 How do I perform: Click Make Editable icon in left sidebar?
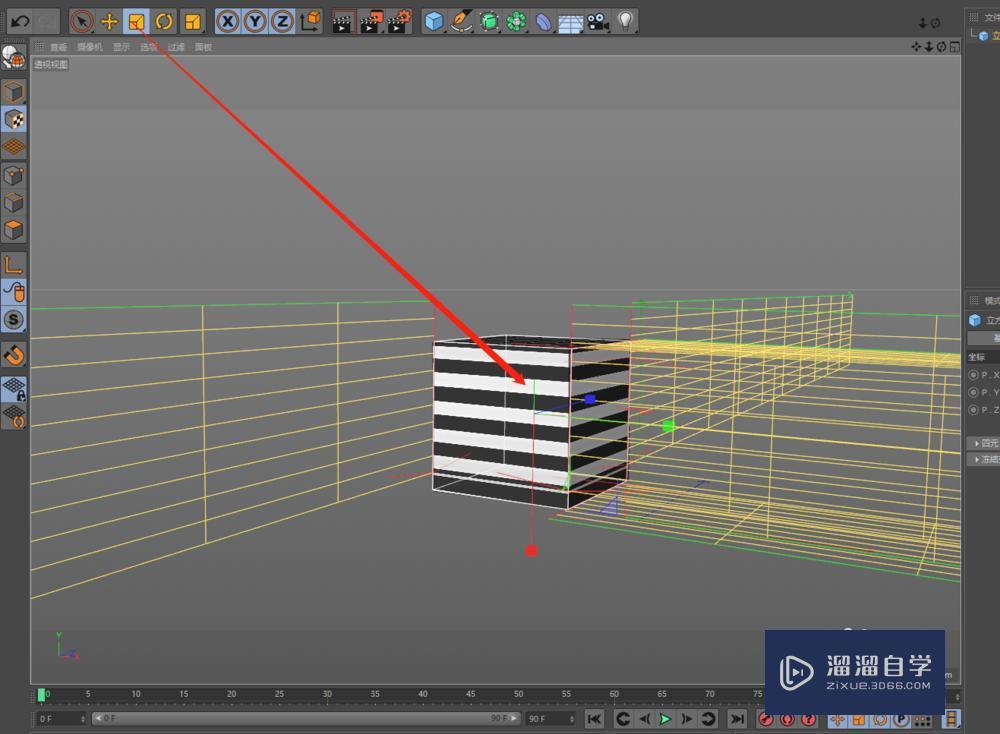[13, 57]
